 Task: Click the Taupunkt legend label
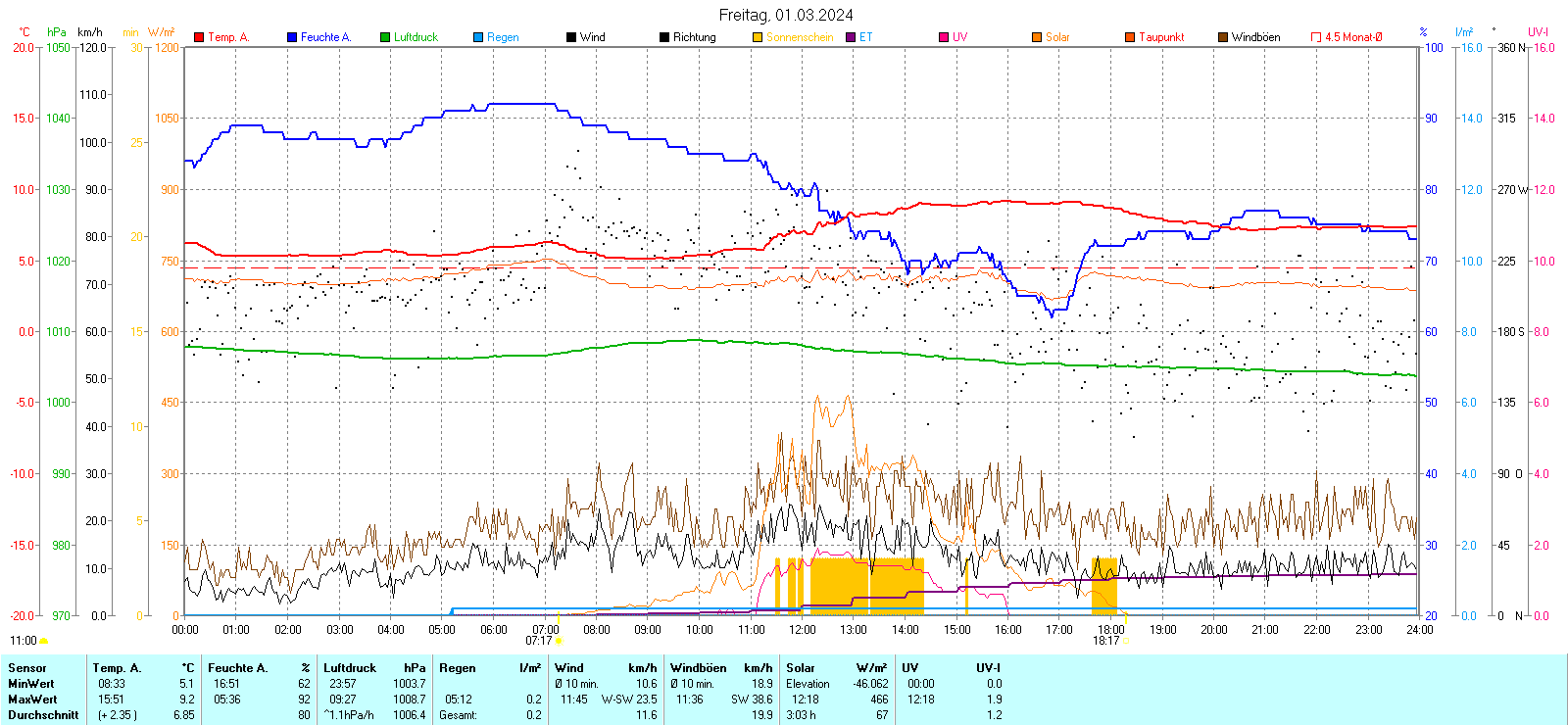[x=1161, y=37]
